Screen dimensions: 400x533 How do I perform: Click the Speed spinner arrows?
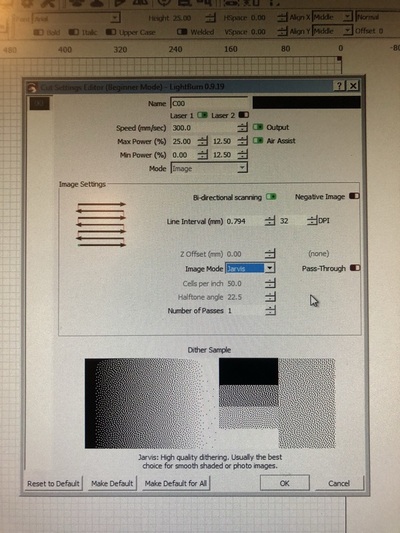(242, 127)
